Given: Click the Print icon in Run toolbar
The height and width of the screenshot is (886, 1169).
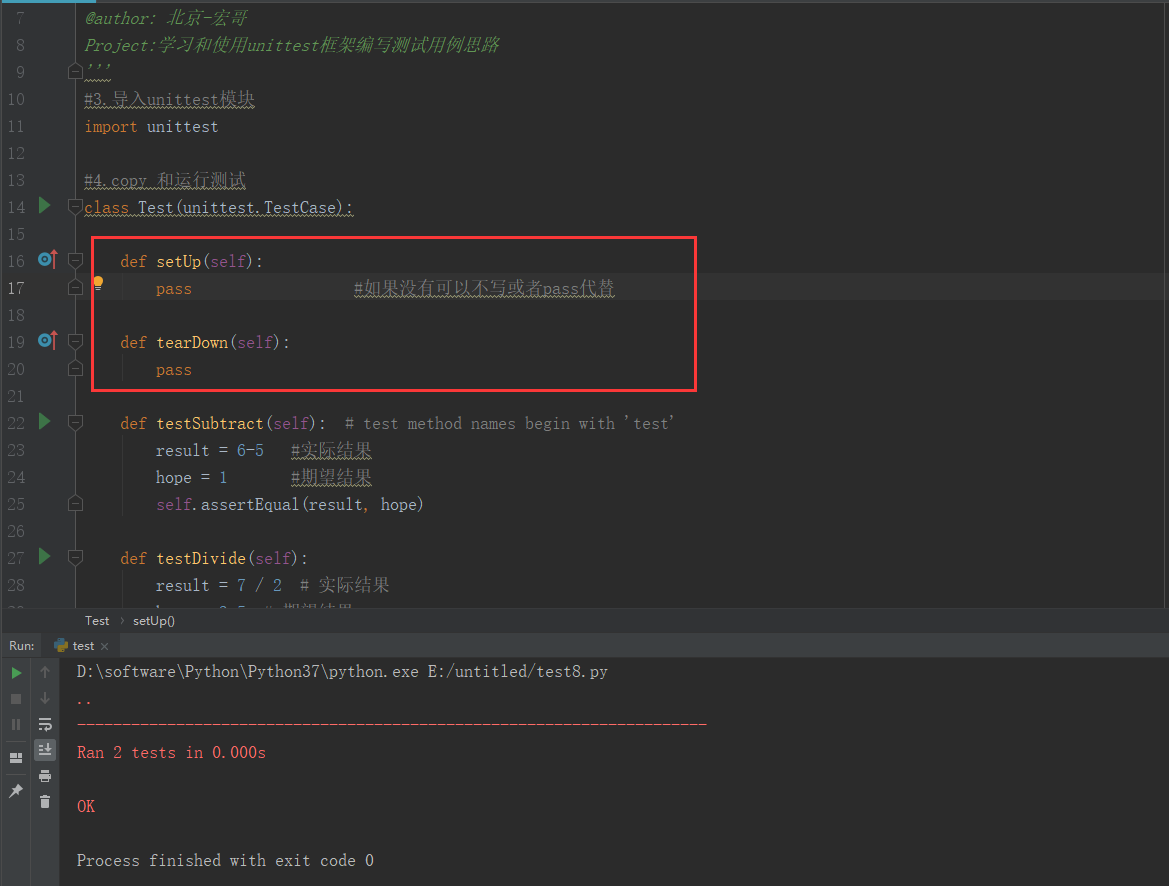Looking at the screenshot, I should (45, 776).
